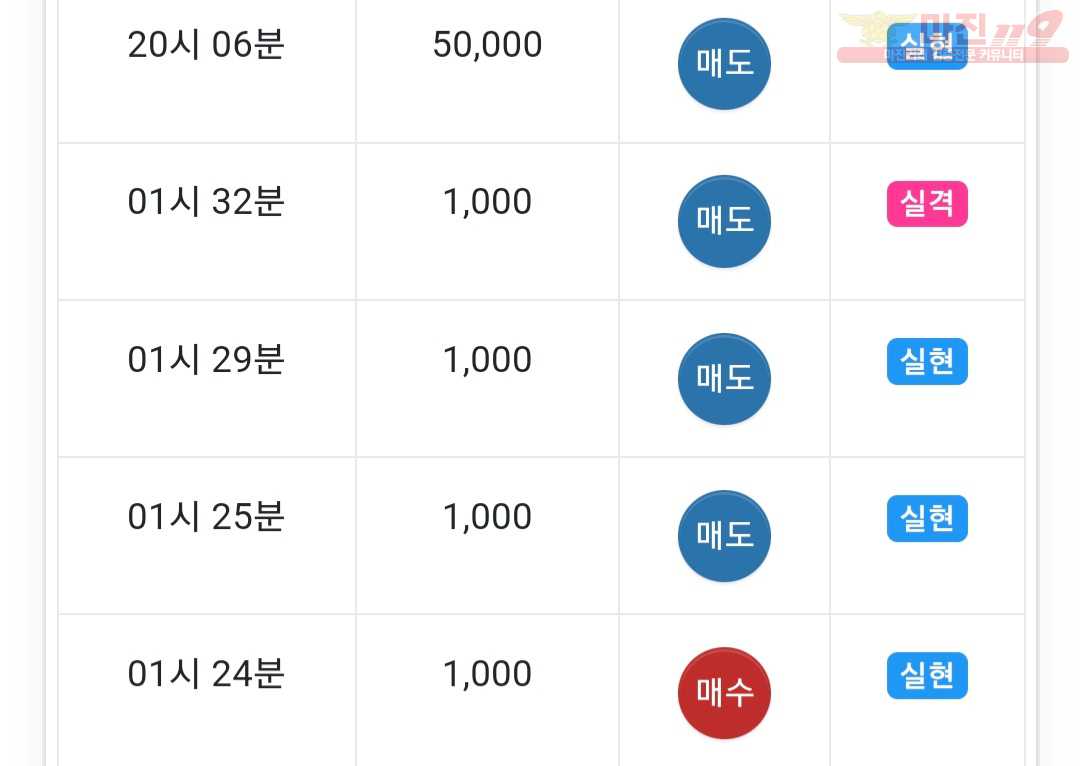The image size is (1080, 766).
Task: Click the watermark logo at top right
Action: point(953,36)
